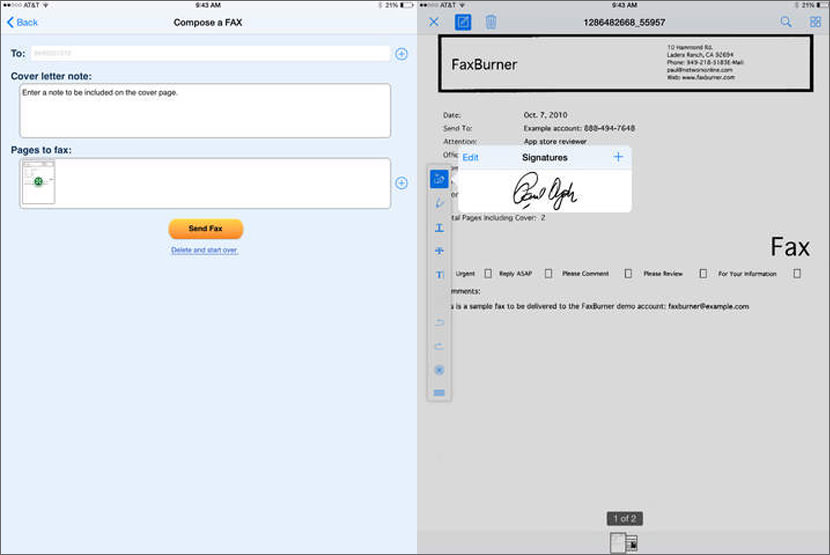The width and height of the screenshot is (830, 555).
Task: Close the document viewer with X icon
Action: point(434,22)
